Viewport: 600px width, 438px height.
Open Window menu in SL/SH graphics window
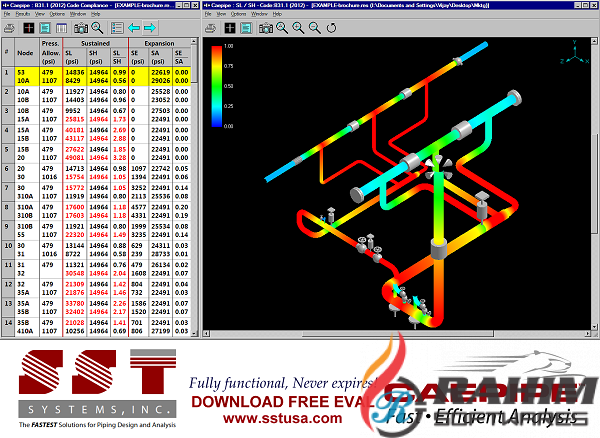259,14
